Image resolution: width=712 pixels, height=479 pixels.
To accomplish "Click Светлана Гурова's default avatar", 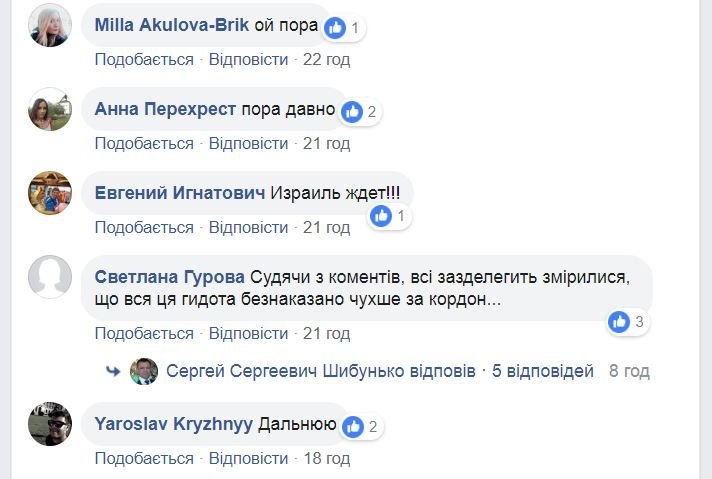I will pos(50,277).
